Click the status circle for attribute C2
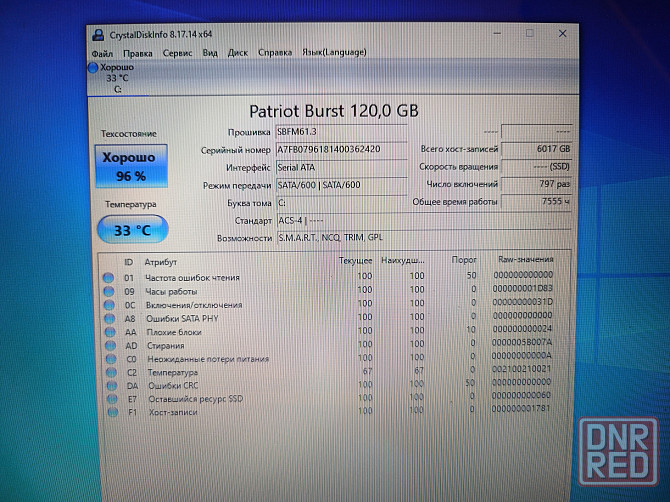 [x=112, y=373]
